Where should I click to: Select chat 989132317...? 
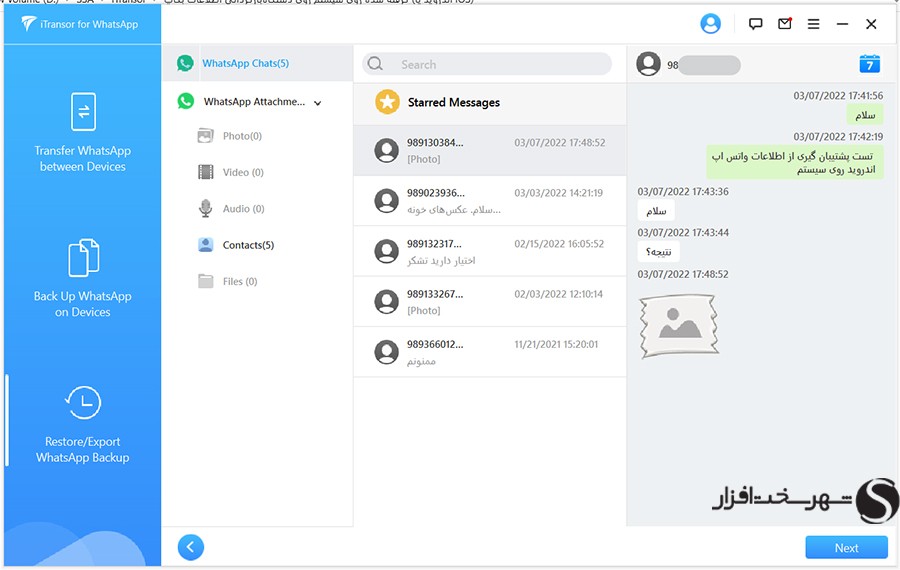490,251
